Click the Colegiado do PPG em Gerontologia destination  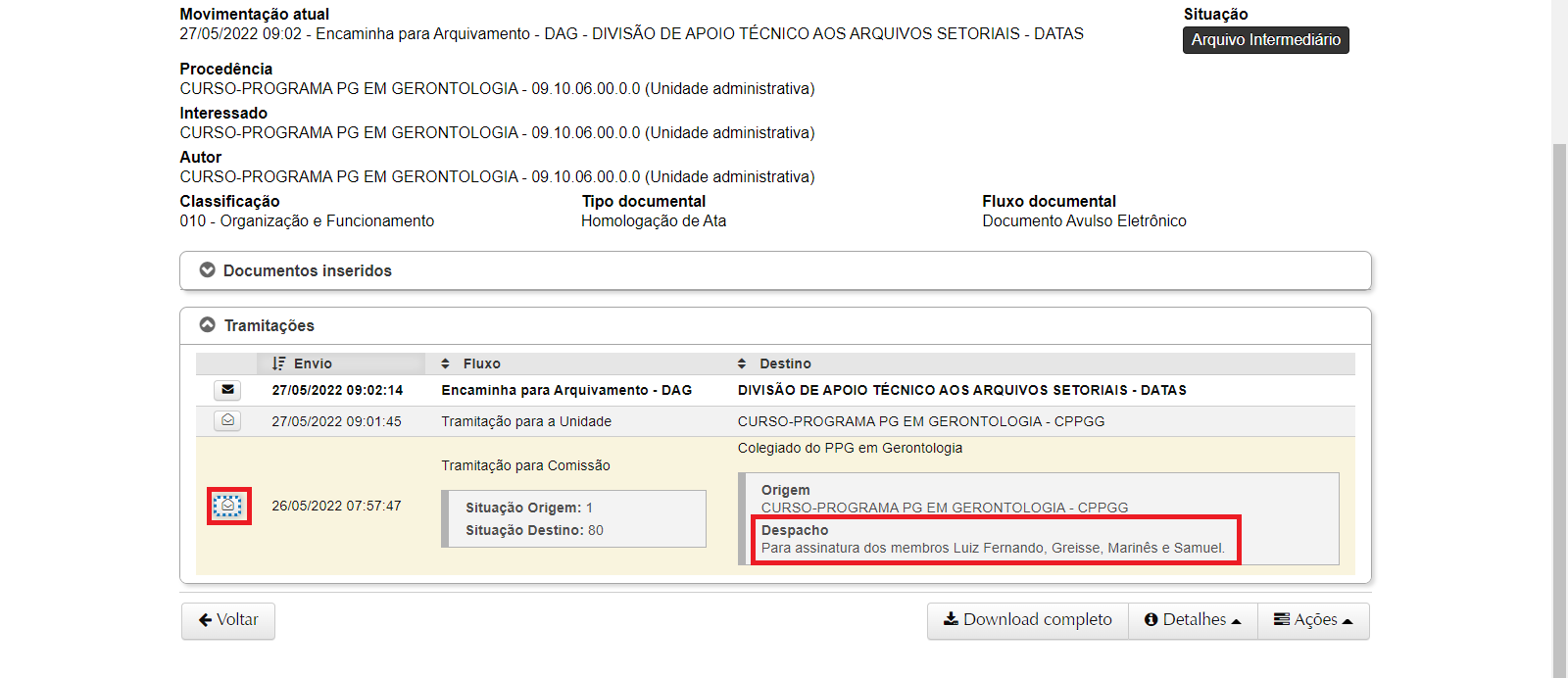[850, 448]
